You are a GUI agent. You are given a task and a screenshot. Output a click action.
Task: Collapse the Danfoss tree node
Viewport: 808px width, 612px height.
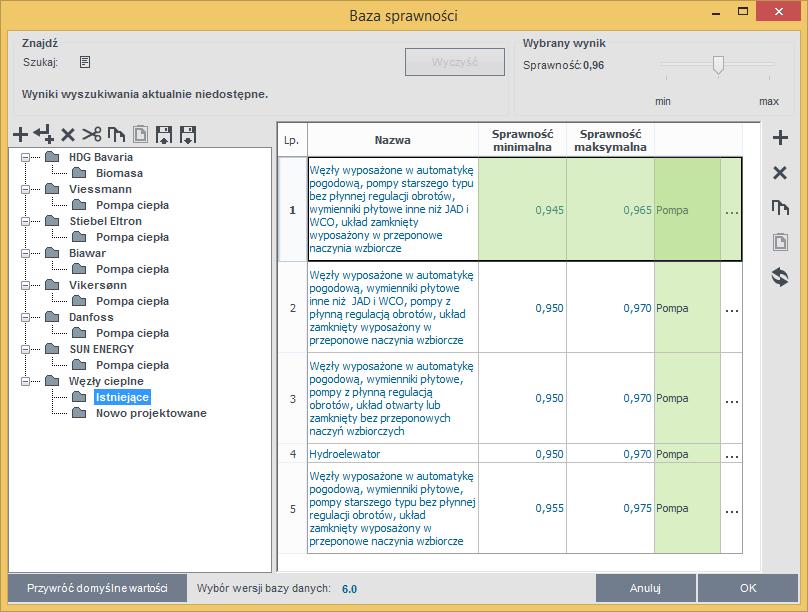25,317
